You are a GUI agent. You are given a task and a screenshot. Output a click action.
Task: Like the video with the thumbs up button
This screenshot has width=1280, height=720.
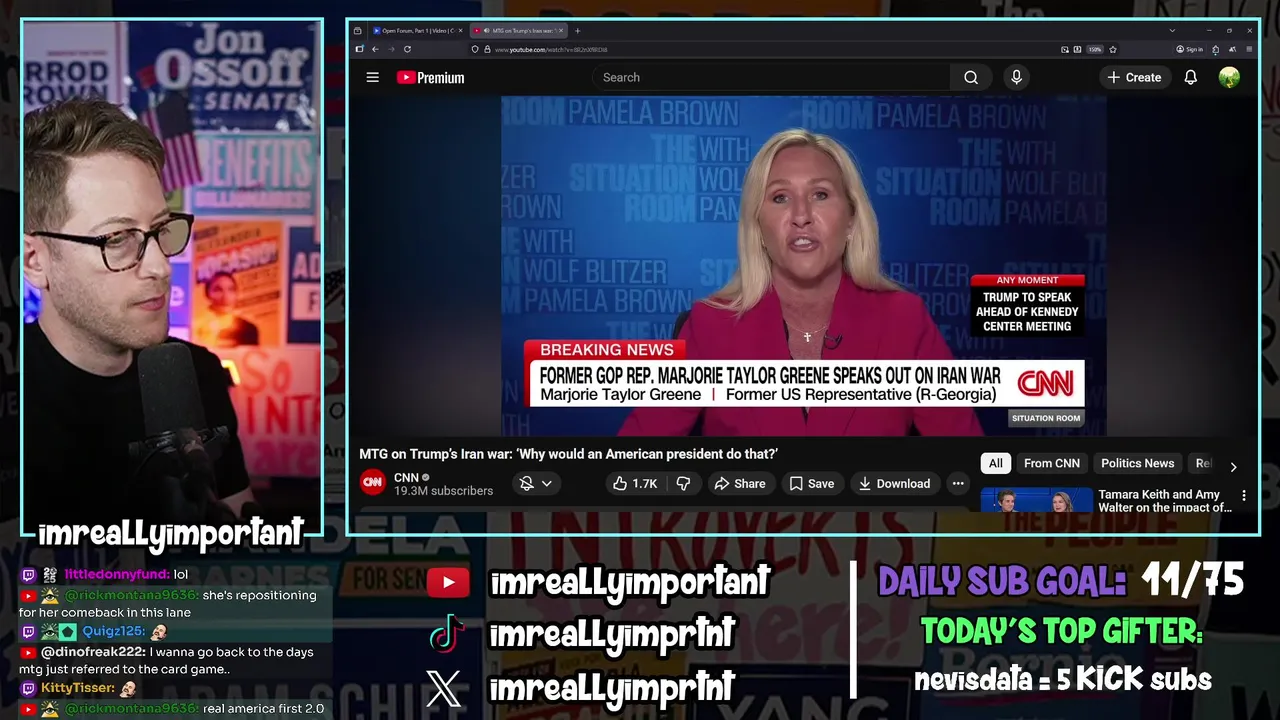635,483
